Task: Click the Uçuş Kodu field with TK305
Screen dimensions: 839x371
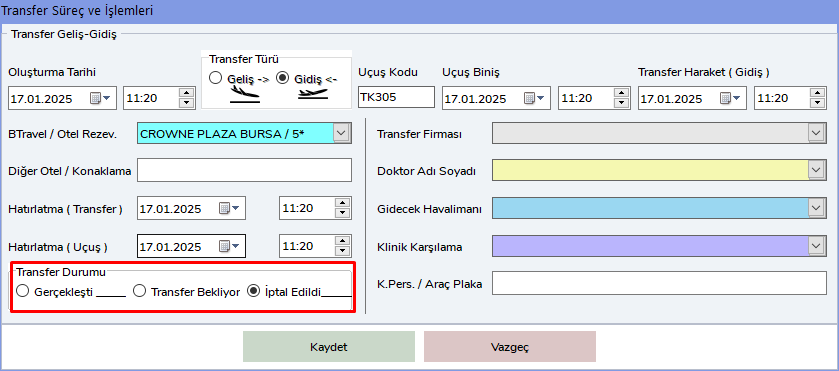Action: pos(396,98)
